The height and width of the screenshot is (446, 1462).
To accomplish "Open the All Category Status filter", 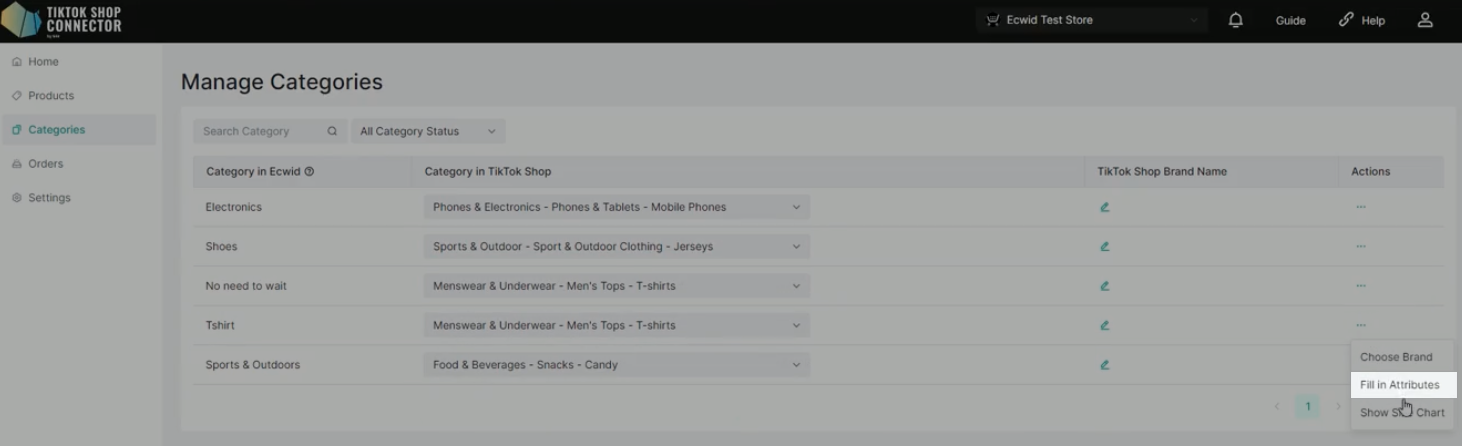I will [428, 131].
